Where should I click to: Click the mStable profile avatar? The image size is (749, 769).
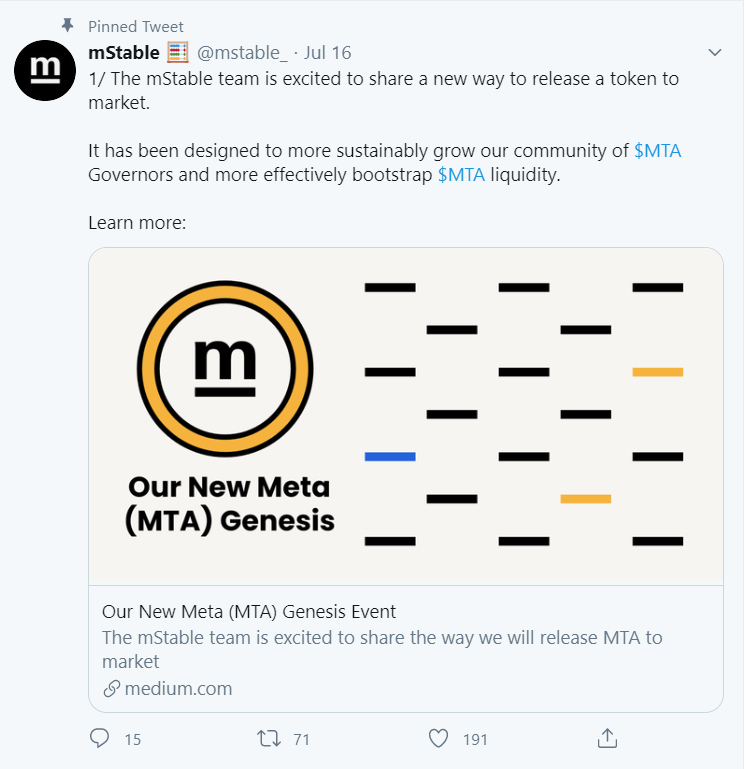(x=47, y=70)
